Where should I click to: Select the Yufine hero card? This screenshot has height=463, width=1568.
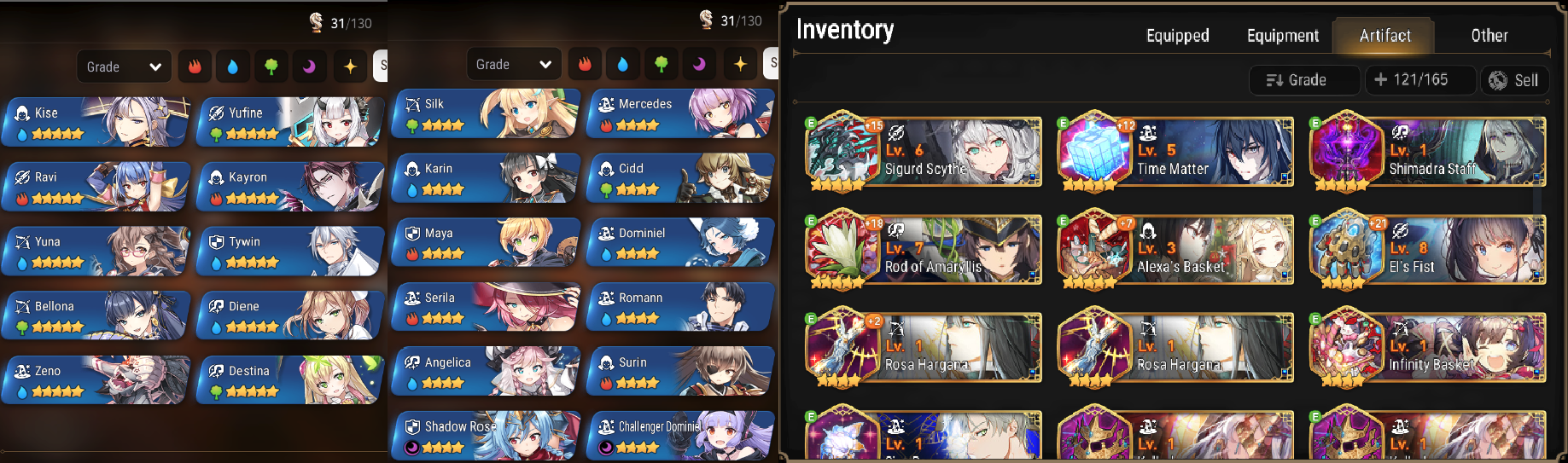(x=291, y=122)
